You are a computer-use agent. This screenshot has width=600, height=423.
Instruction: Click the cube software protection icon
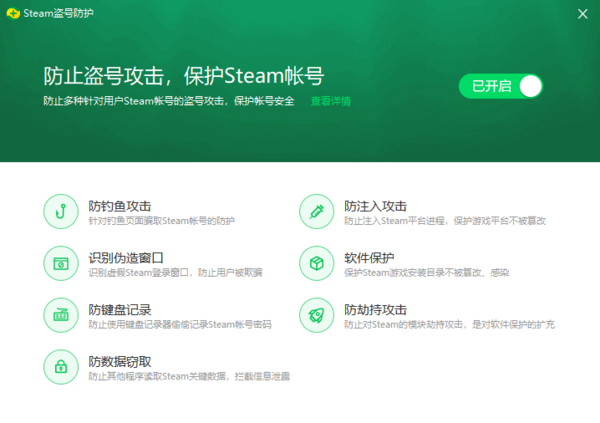tap(316, 263)
